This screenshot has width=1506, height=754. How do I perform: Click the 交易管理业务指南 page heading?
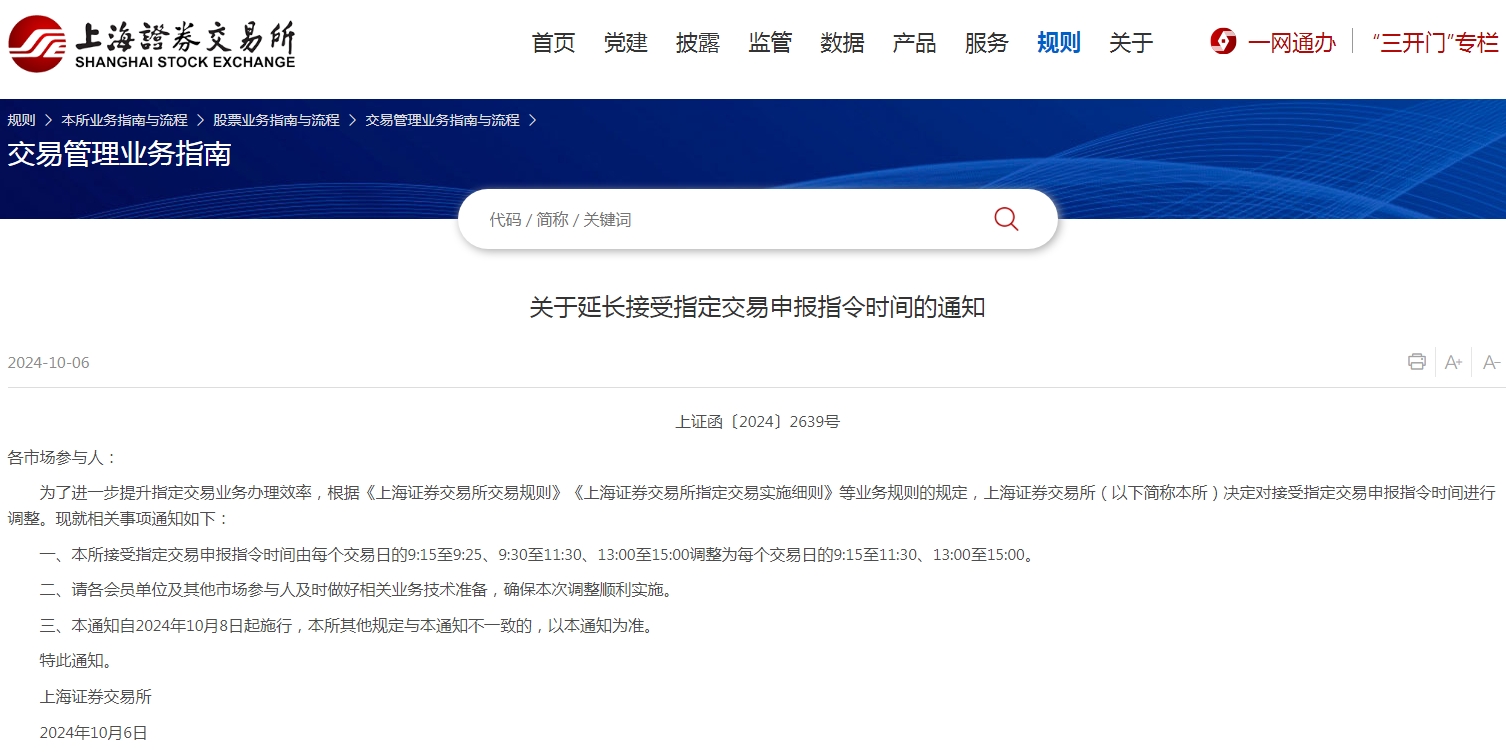coord(119,154)
